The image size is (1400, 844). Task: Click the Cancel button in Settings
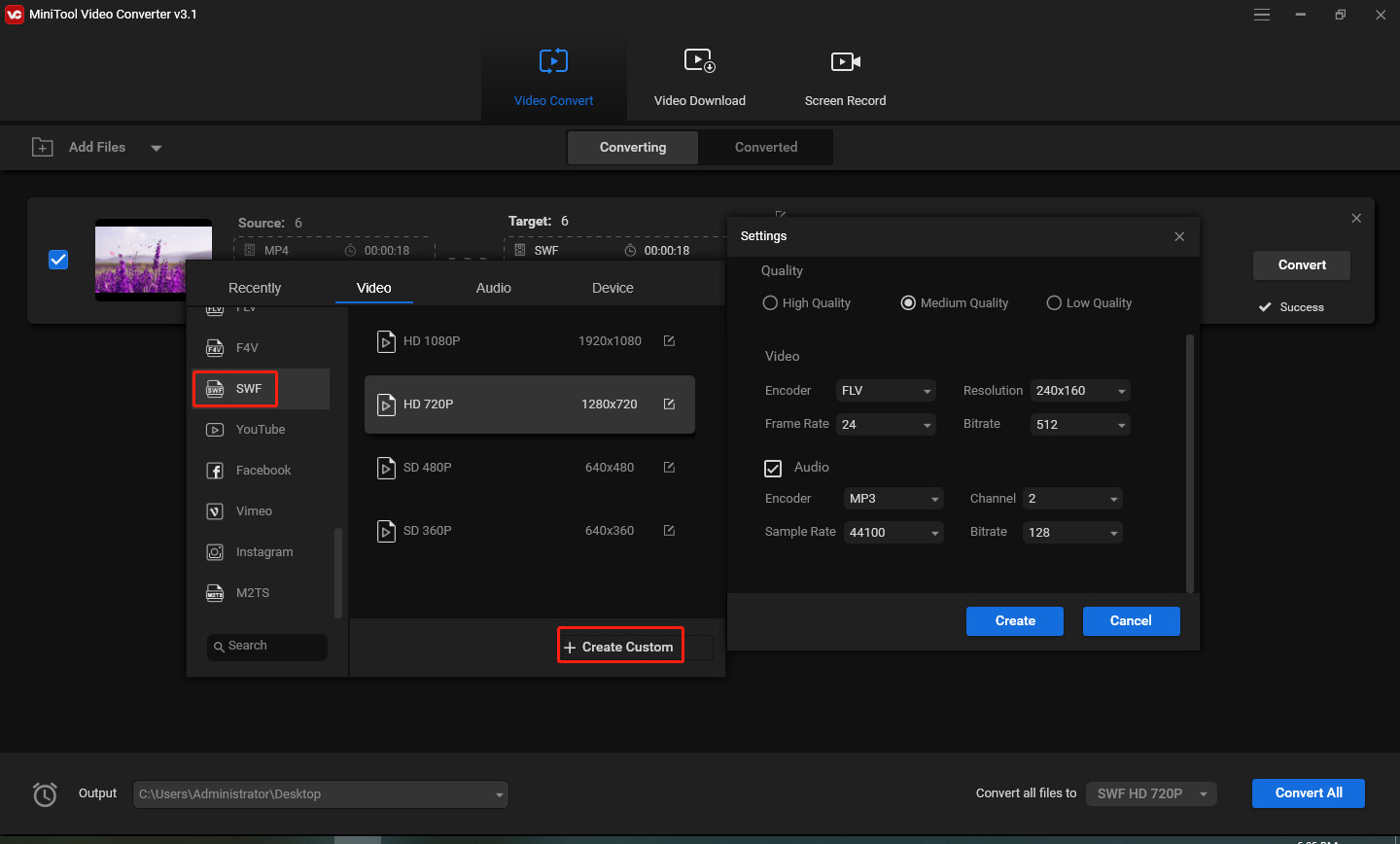point(1131,621)
